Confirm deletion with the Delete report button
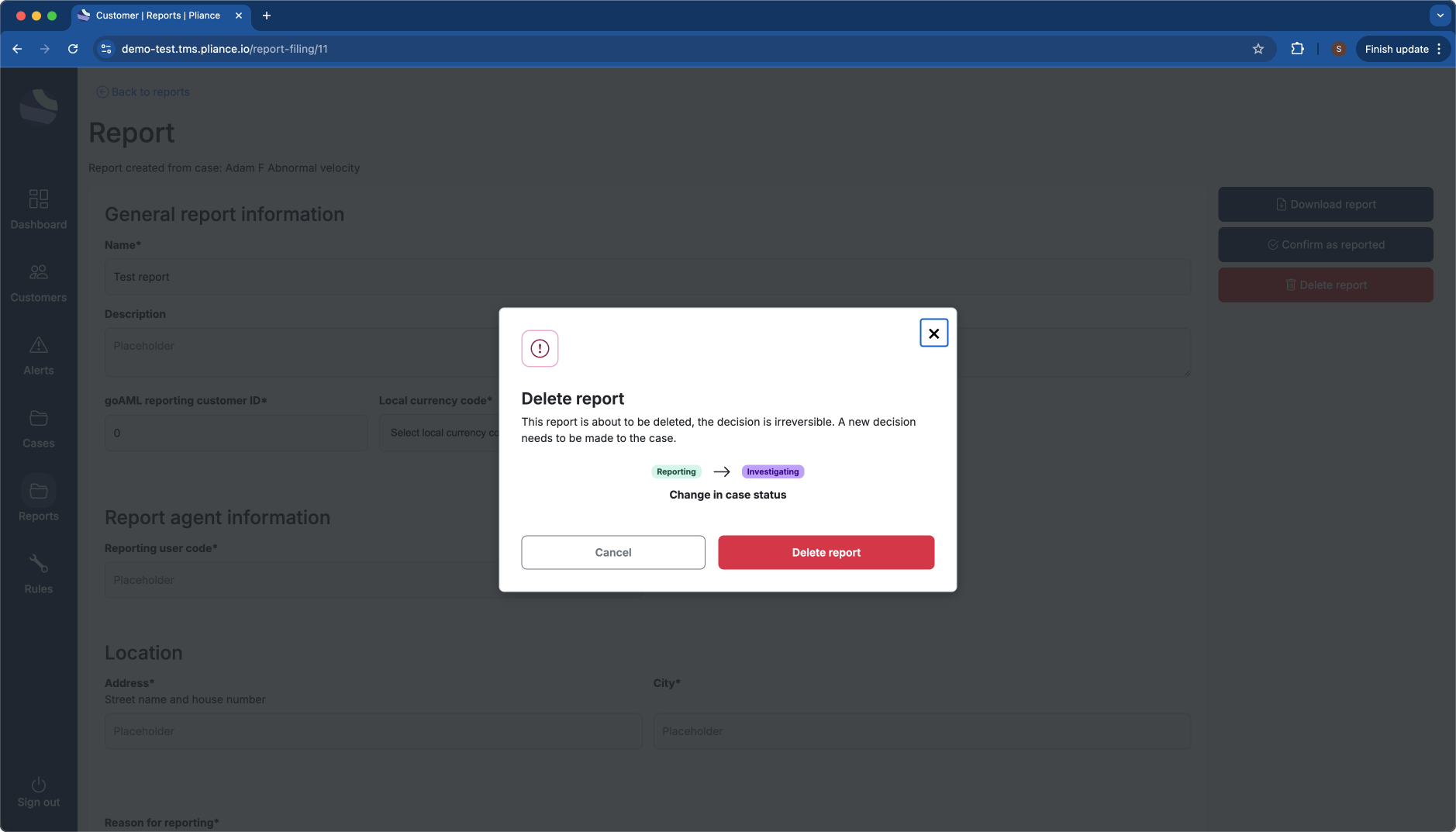This screenshot has width=1456, height=832. coord(825,552)
